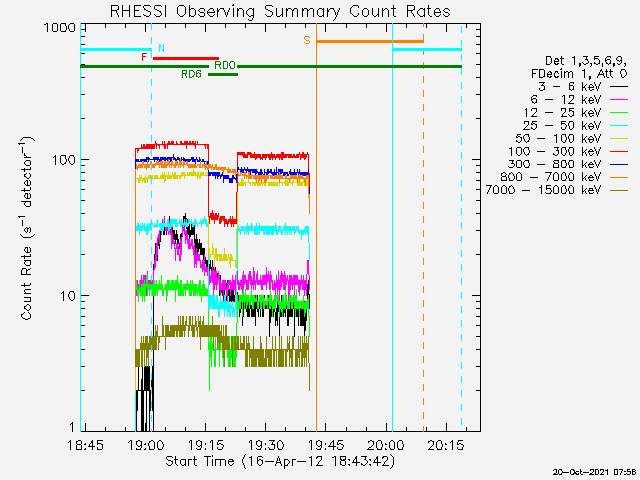Click the 'Start Time (16-Apr-12 18:43:42)' axis title

(280, 462)
